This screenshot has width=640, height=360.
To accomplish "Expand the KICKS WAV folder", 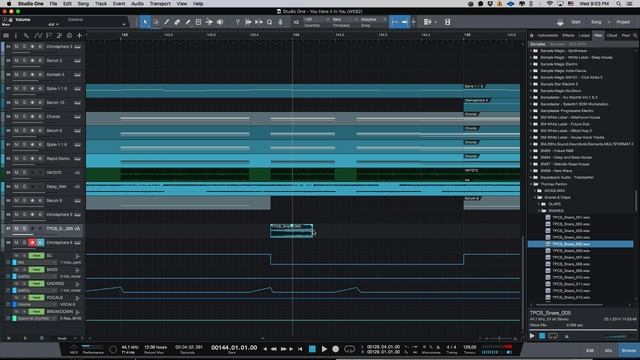I will click(x=535, y=191).
